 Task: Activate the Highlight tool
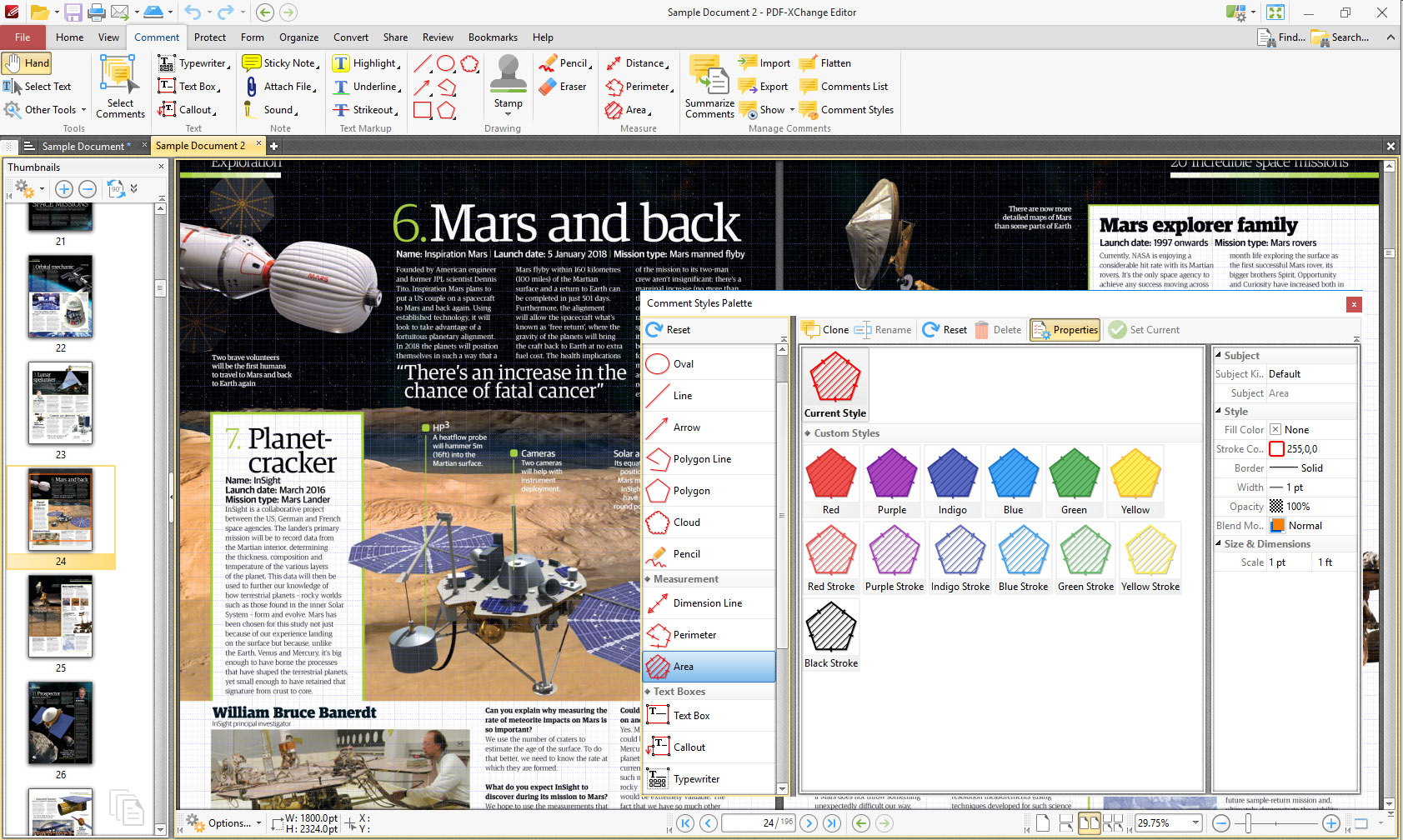366,63
